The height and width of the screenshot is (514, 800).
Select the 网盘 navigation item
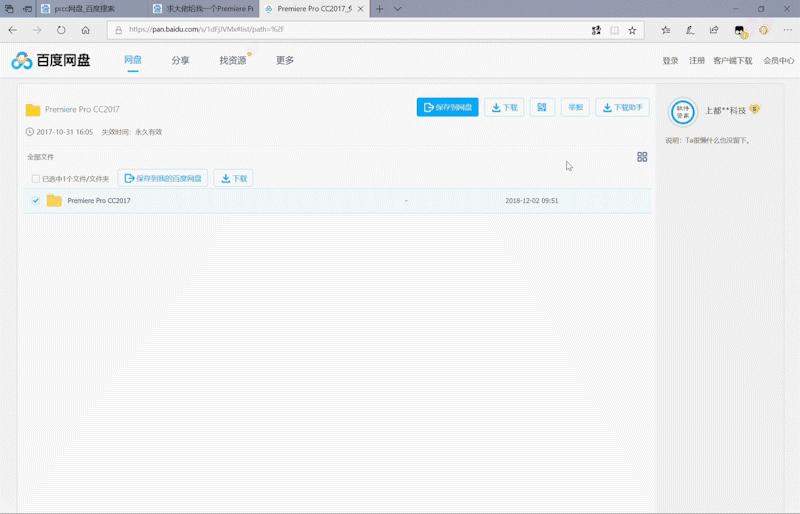coord(133,60)
